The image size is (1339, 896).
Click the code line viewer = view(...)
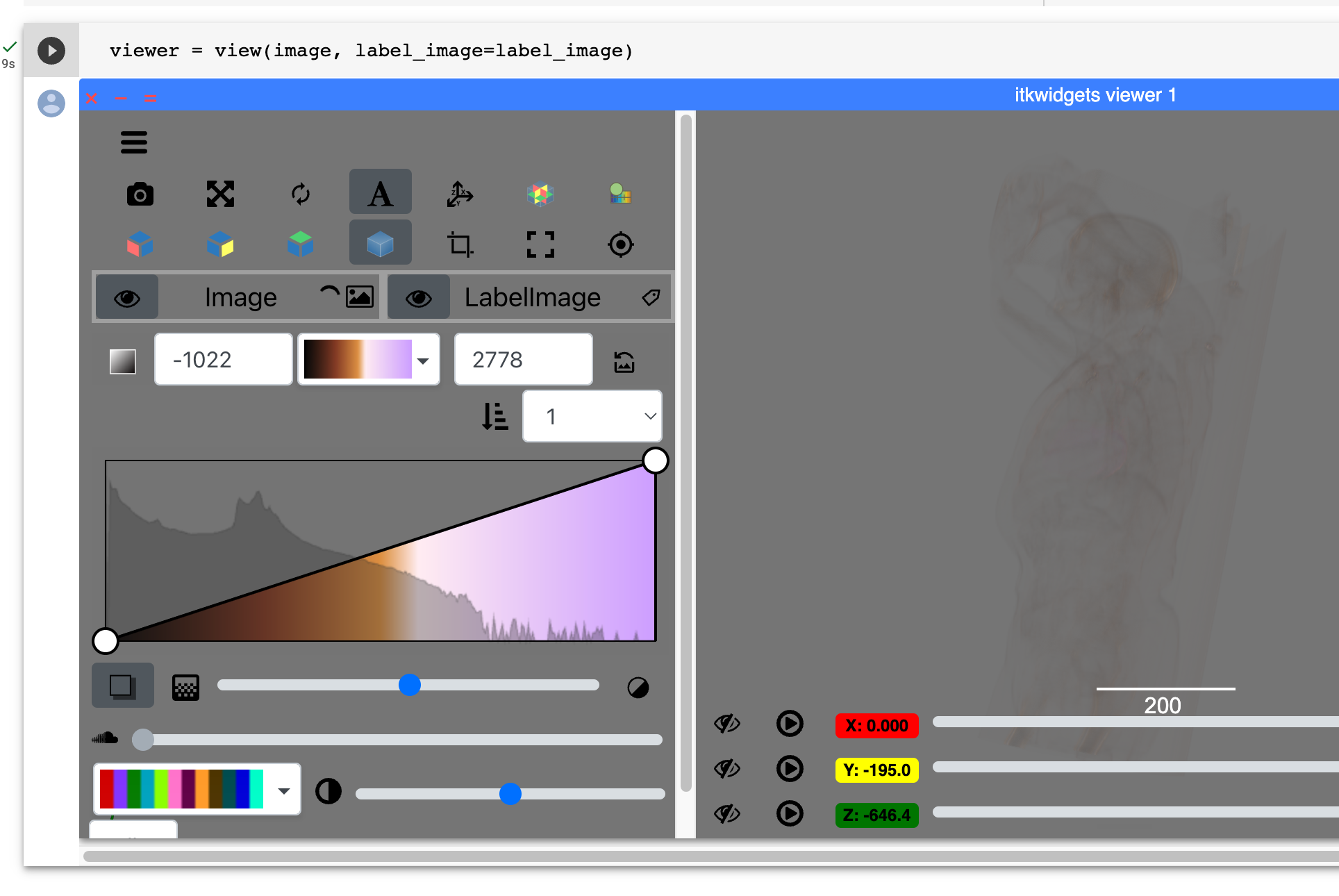click(372, 51)
